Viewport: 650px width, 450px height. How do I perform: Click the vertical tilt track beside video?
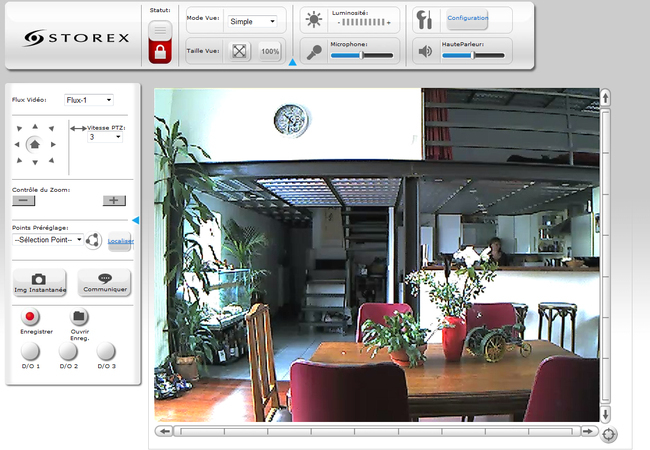click(x=605, y=256)
